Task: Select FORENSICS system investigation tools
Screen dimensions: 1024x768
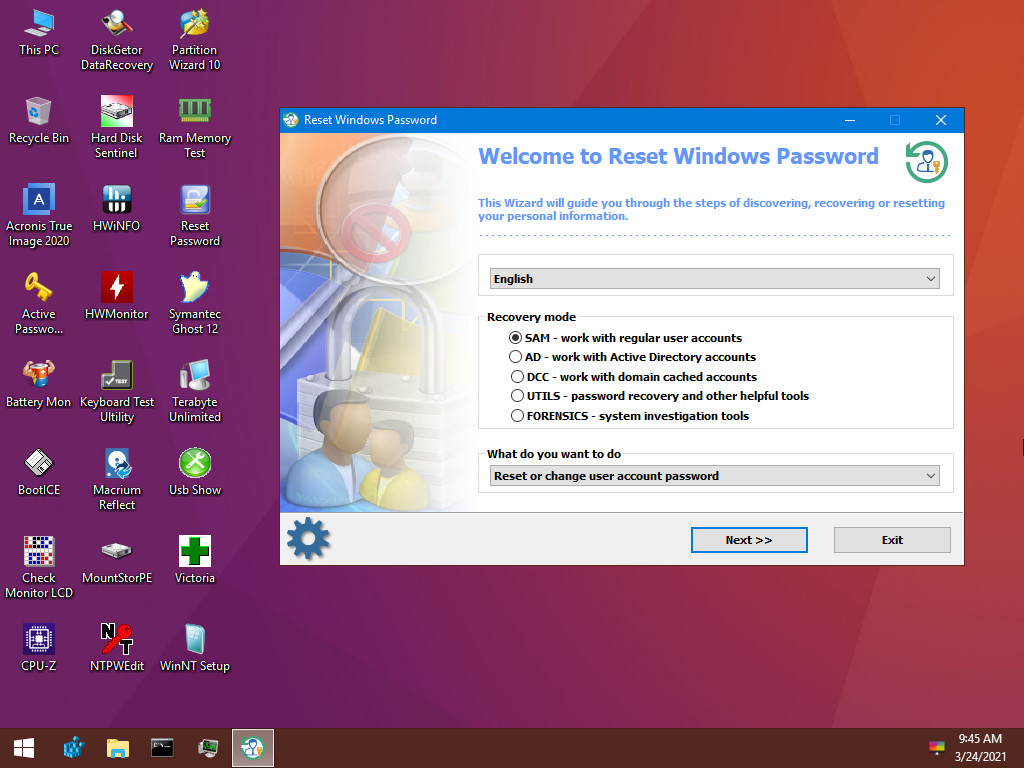Action: (x=630, y=415)
